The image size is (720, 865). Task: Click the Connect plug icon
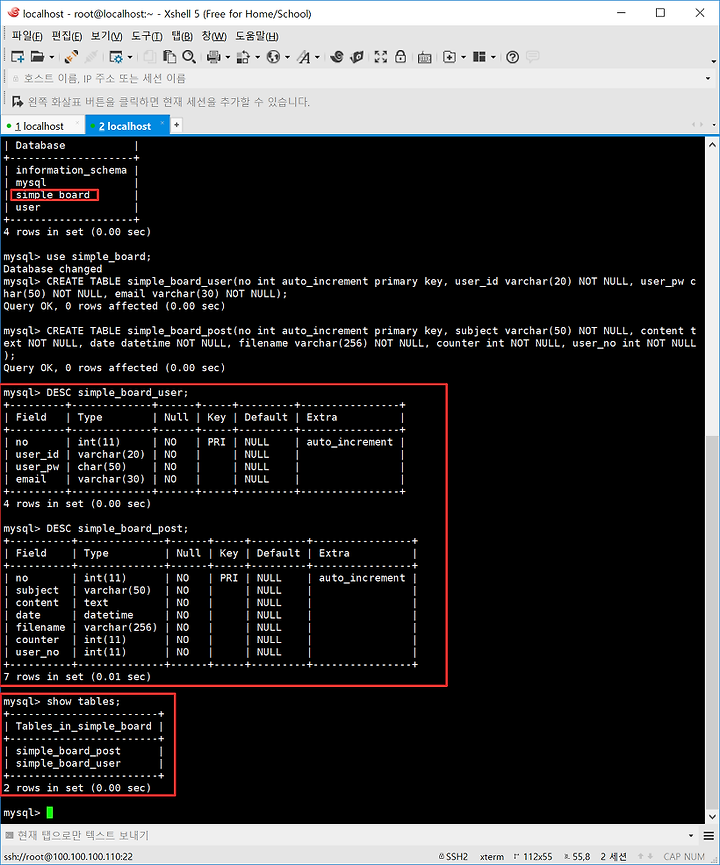[x=72, y=57]
